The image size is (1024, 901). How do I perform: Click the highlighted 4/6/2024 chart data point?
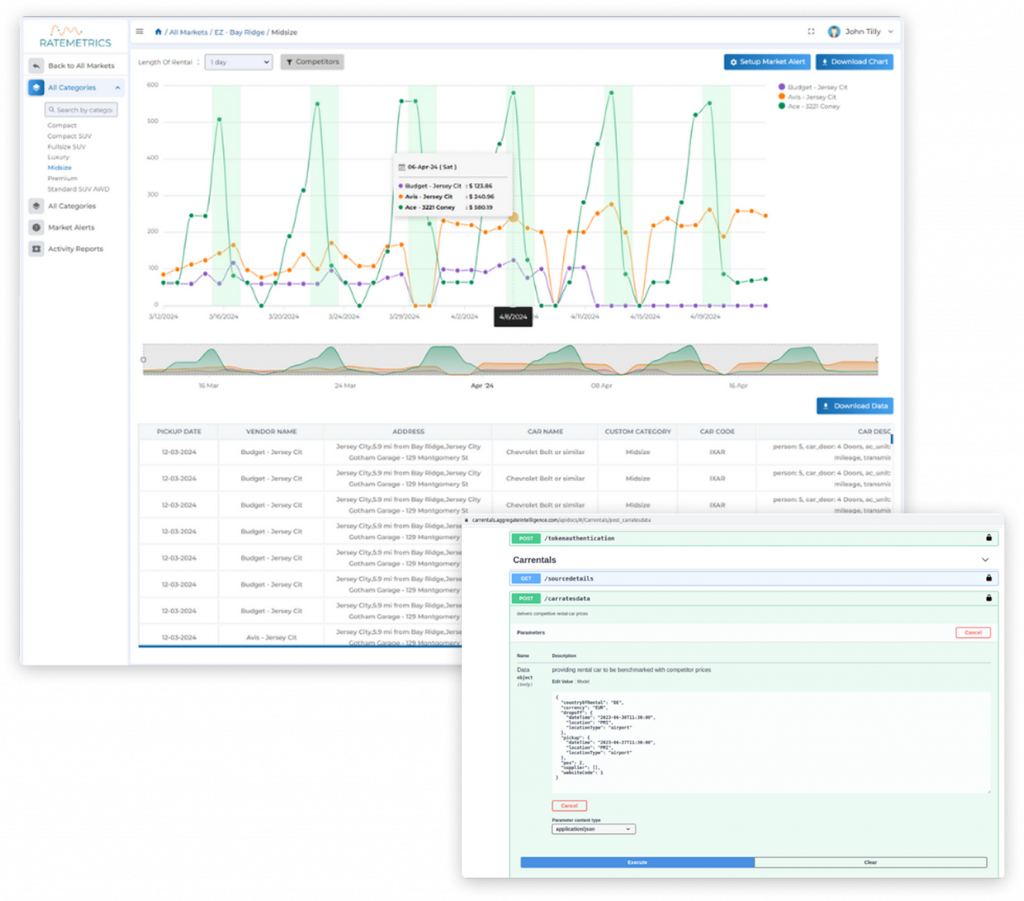513,217
